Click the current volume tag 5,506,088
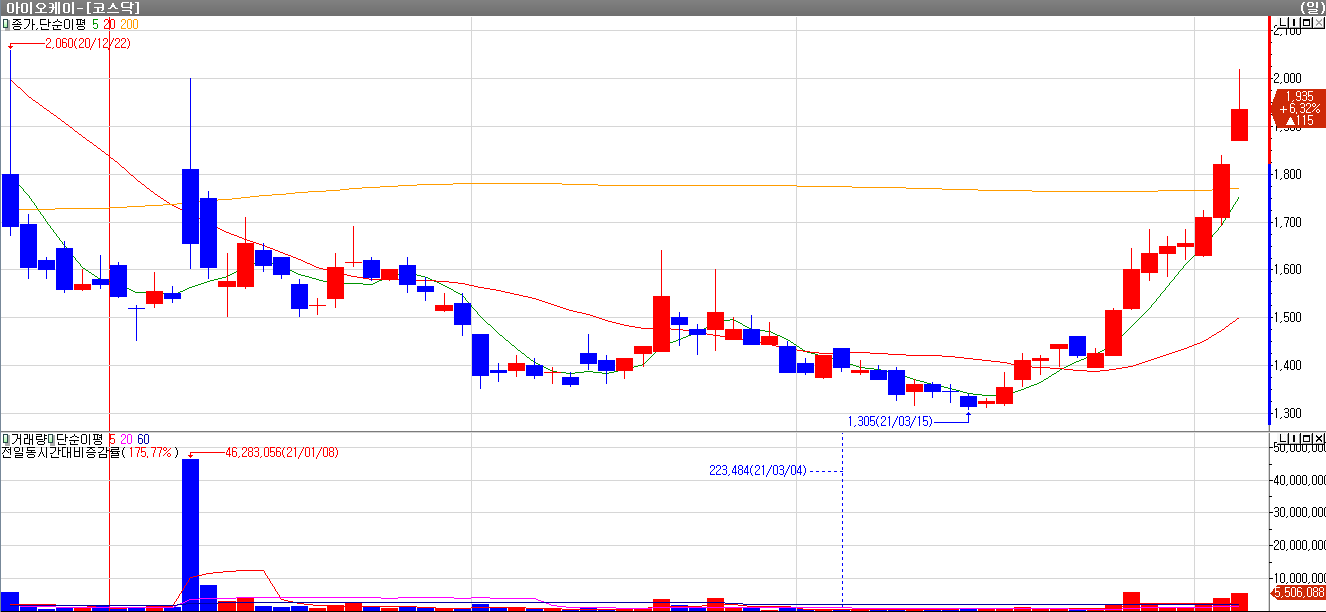Viewport: 1326px width, 612px height. pyautogui.click(x=1299, y=592)
